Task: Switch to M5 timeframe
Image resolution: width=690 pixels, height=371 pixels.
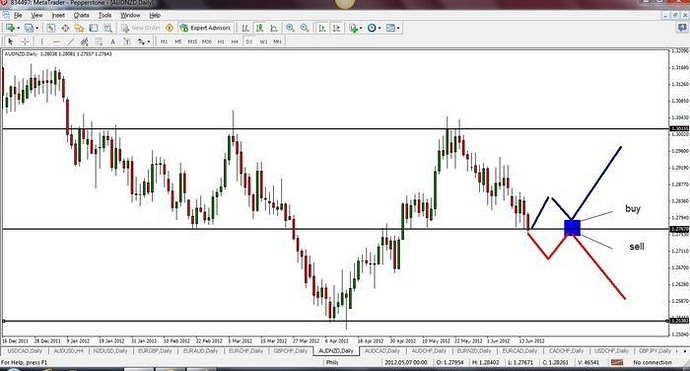Action: (x=178, y=41)
